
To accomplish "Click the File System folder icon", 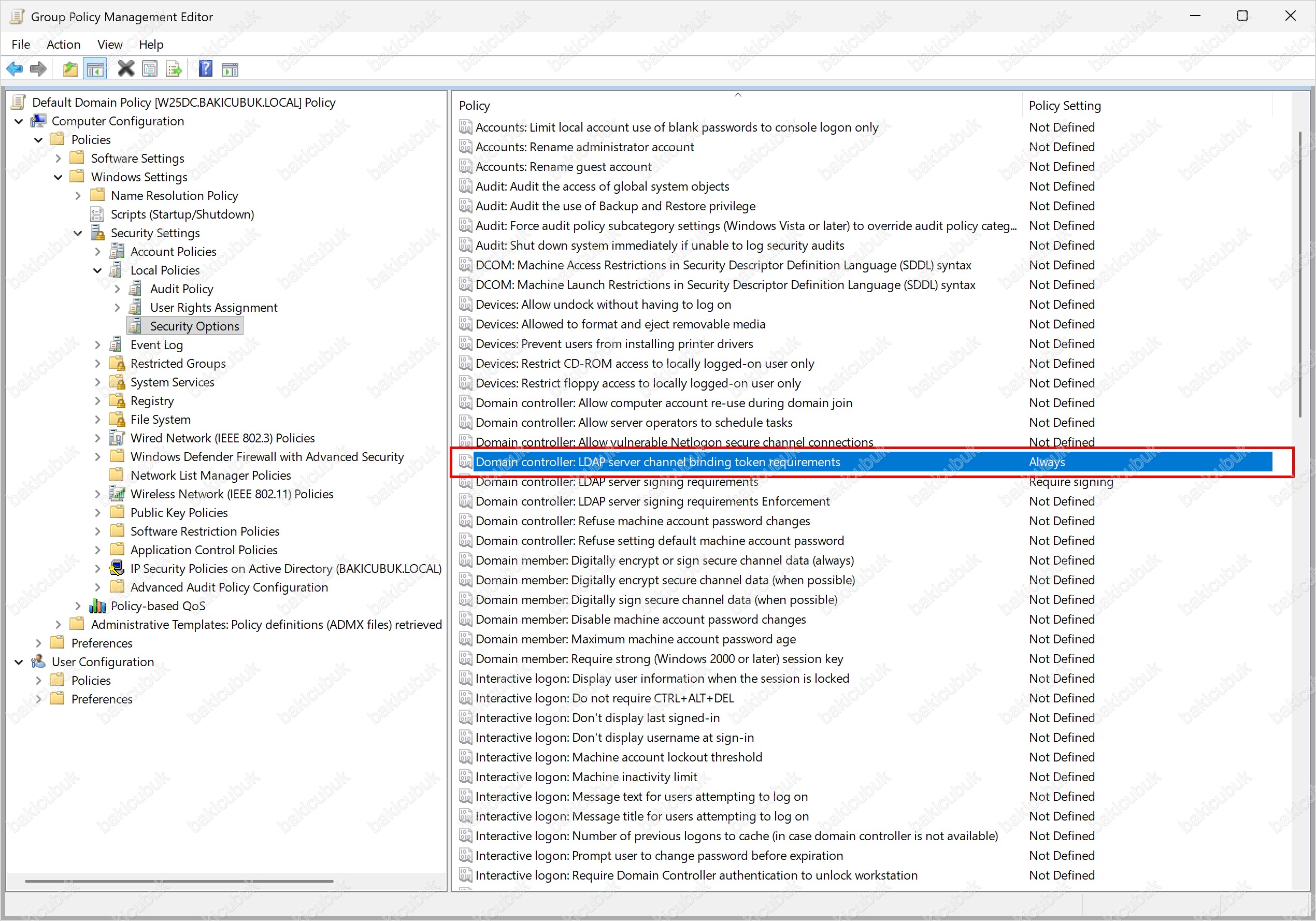I will pos(117,419).
